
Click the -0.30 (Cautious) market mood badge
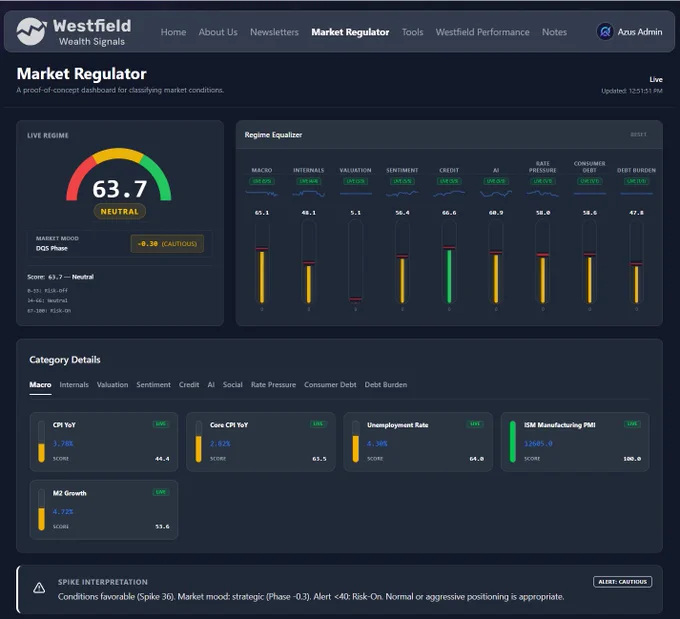167,244
